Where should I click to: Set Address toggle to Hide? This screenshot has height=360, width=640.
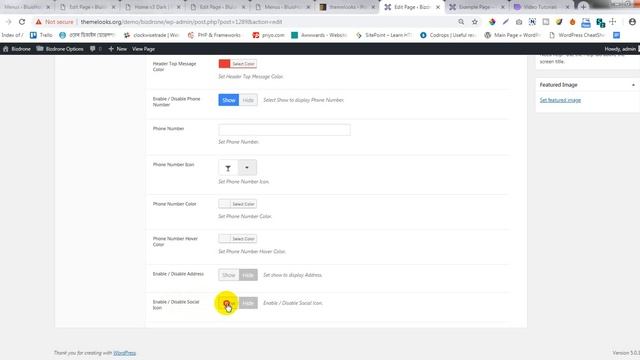(x=248, y=275)
